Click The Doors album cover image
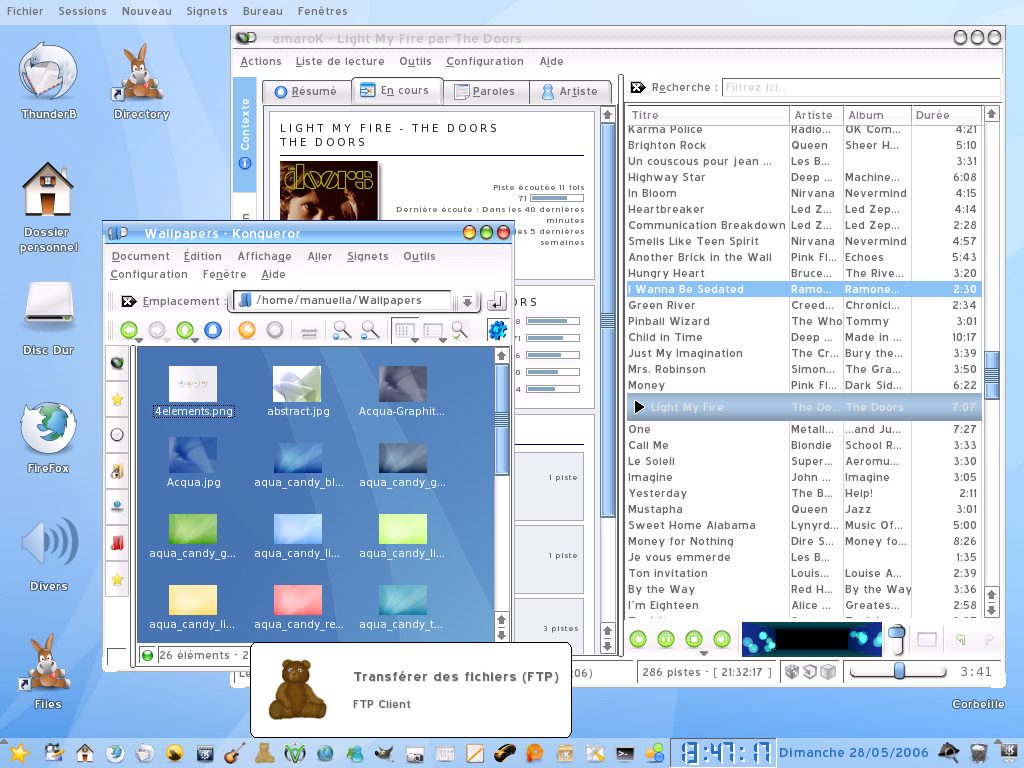 click(329, 190)
